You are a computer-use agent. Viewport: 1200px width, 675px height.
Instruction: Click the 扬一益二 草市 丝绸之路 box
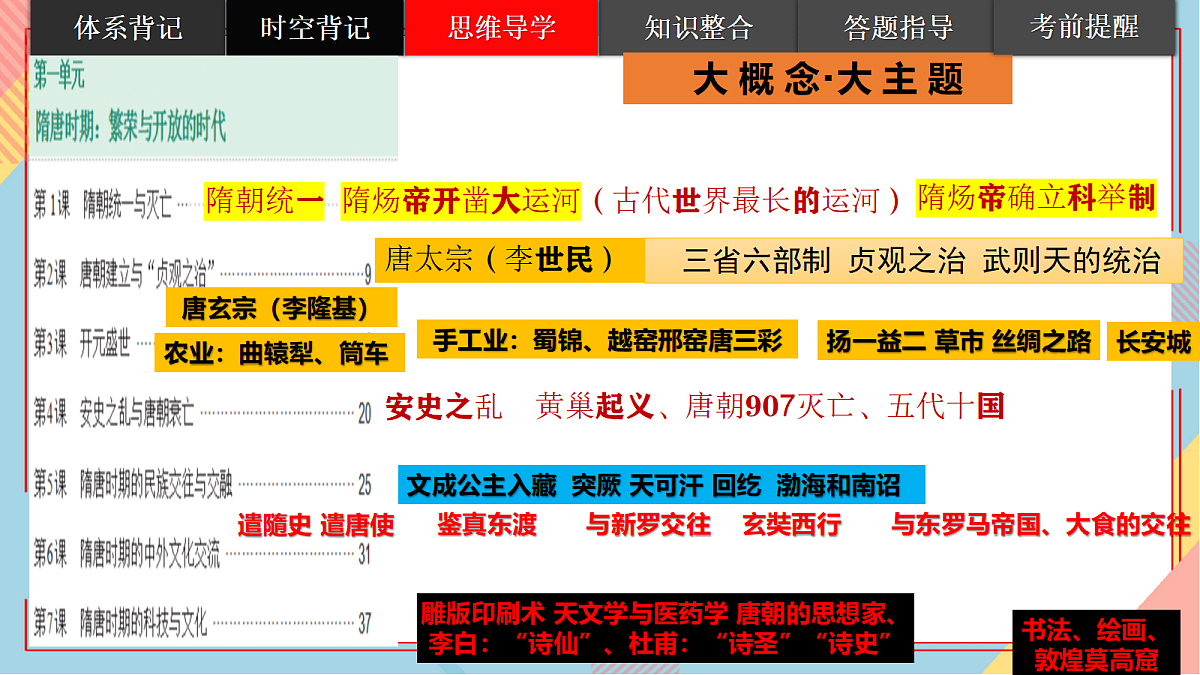[958, 341]
